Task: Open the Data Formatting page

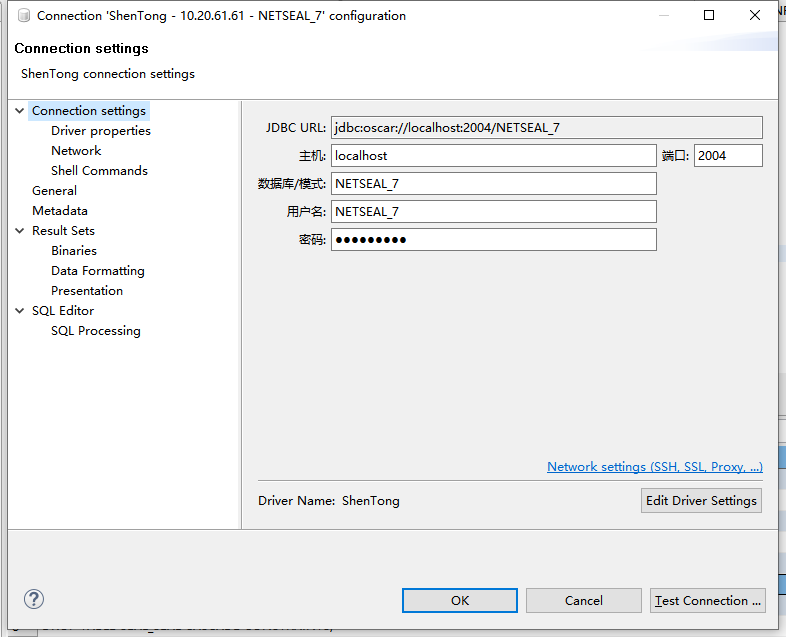Action: tap(98, 271)
